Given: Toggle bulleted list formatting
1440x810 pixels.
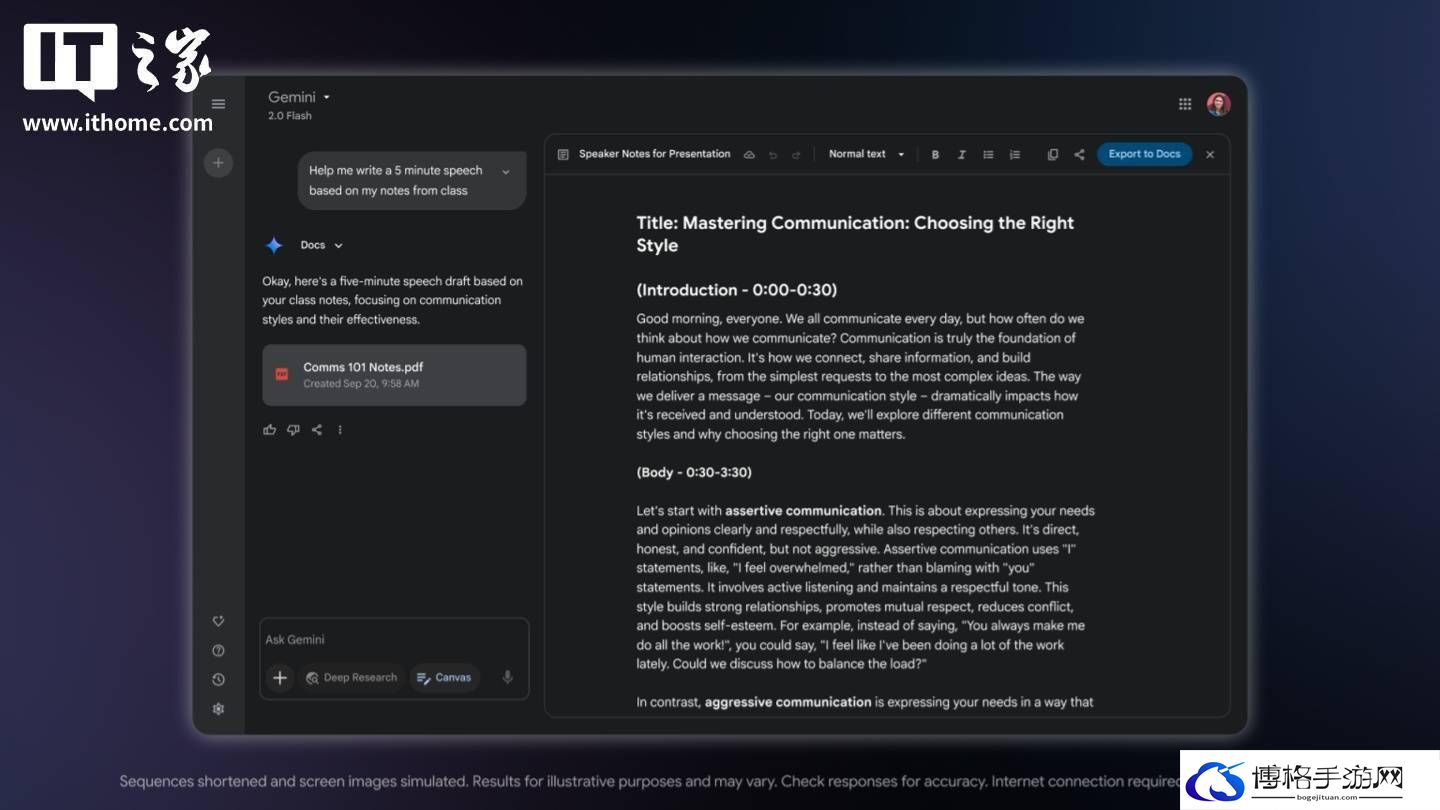Looking at the screenshot, I should [988, 154].
